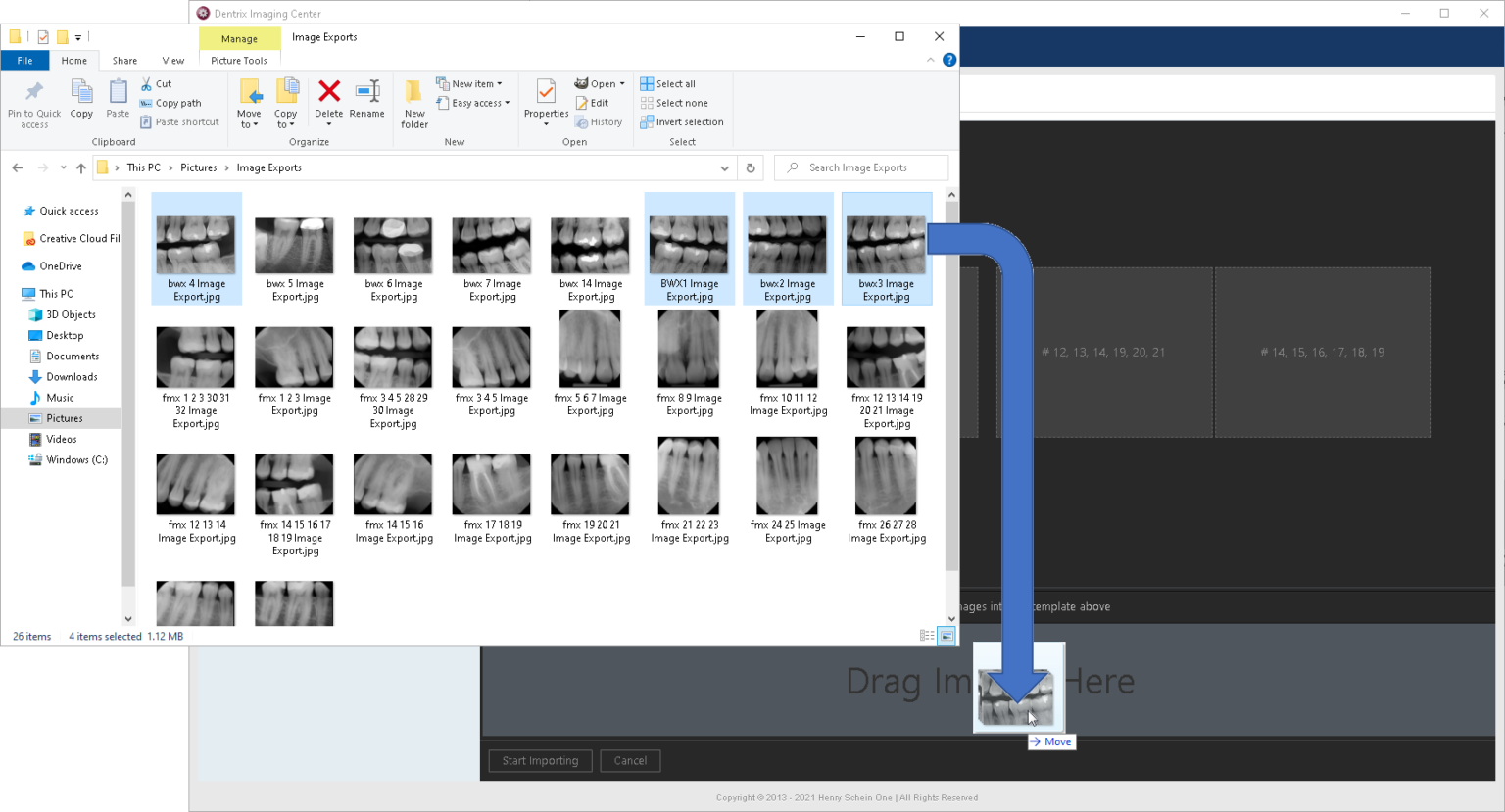Refresh the Image Exports folder view
The width and height of the screenshot is (1505, 812).
tap(751, 167)
